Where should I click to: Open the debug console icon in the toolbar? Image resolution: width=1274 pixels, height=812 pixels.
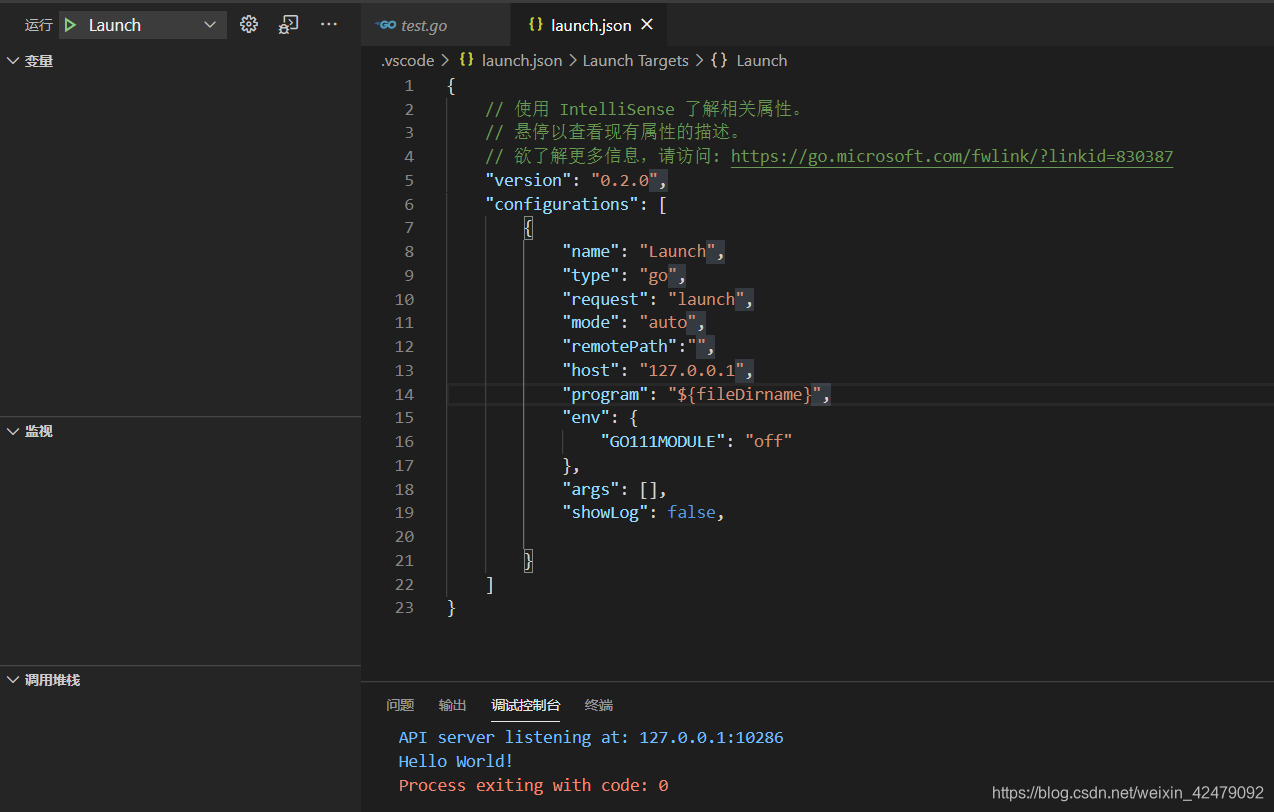[288, 25]
